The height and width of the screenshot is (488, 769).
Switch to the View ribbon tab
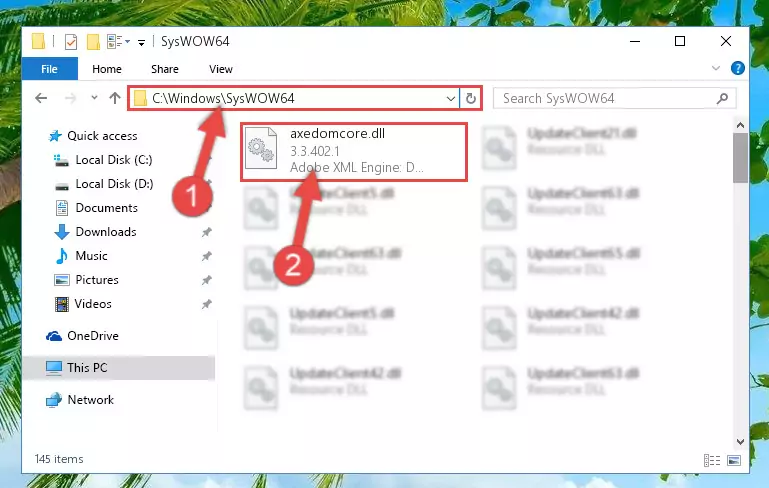click(221, 69)
